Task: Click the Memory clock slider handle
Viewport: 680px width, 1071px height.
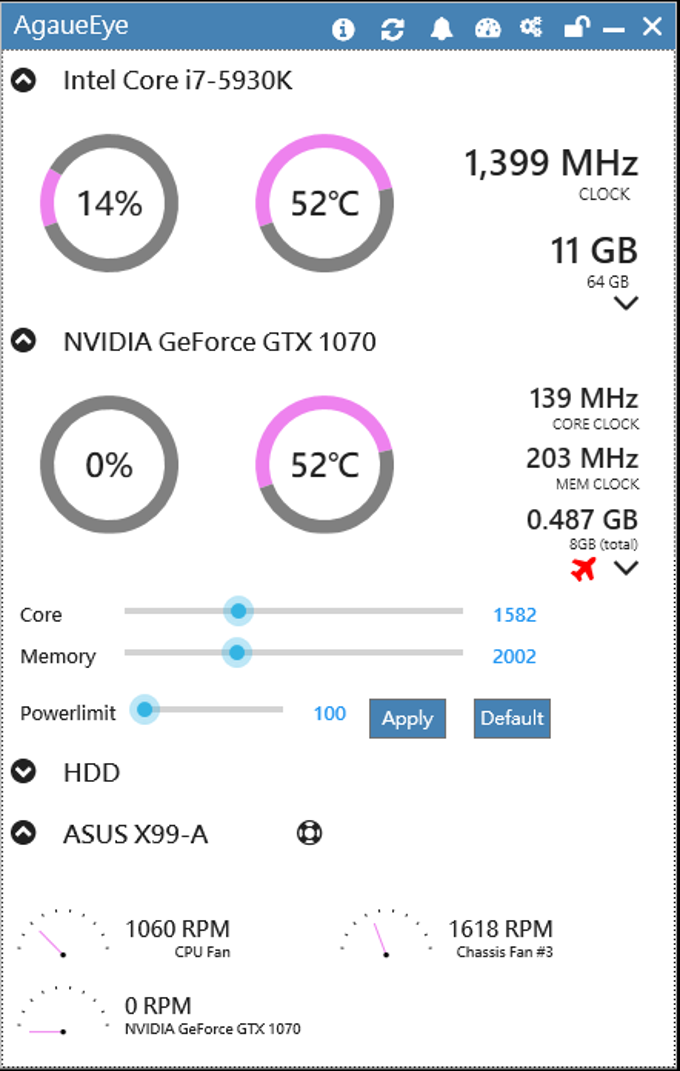Action: coord(237,653)
